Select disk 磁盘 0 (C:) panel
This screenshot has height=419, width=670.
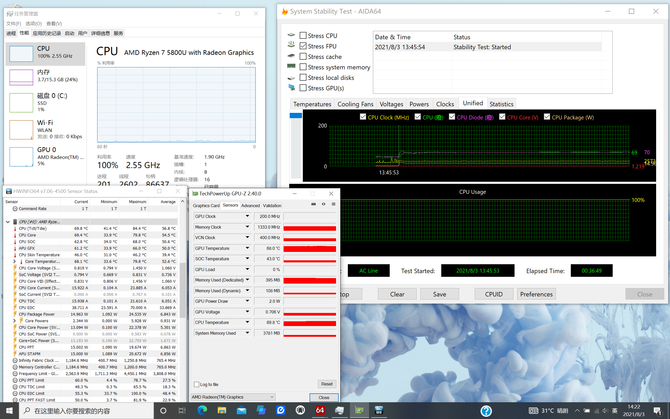pyautogui.click(x=45, y=103)
